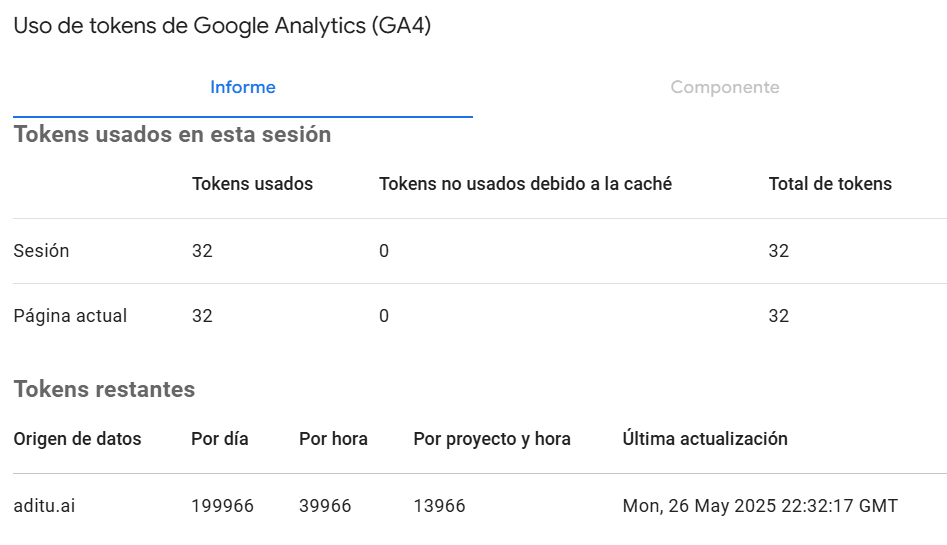This screenshot has width=947, height=545.
Task: Click the "Tokens restantes" section heading
Action: coord(104,389)
